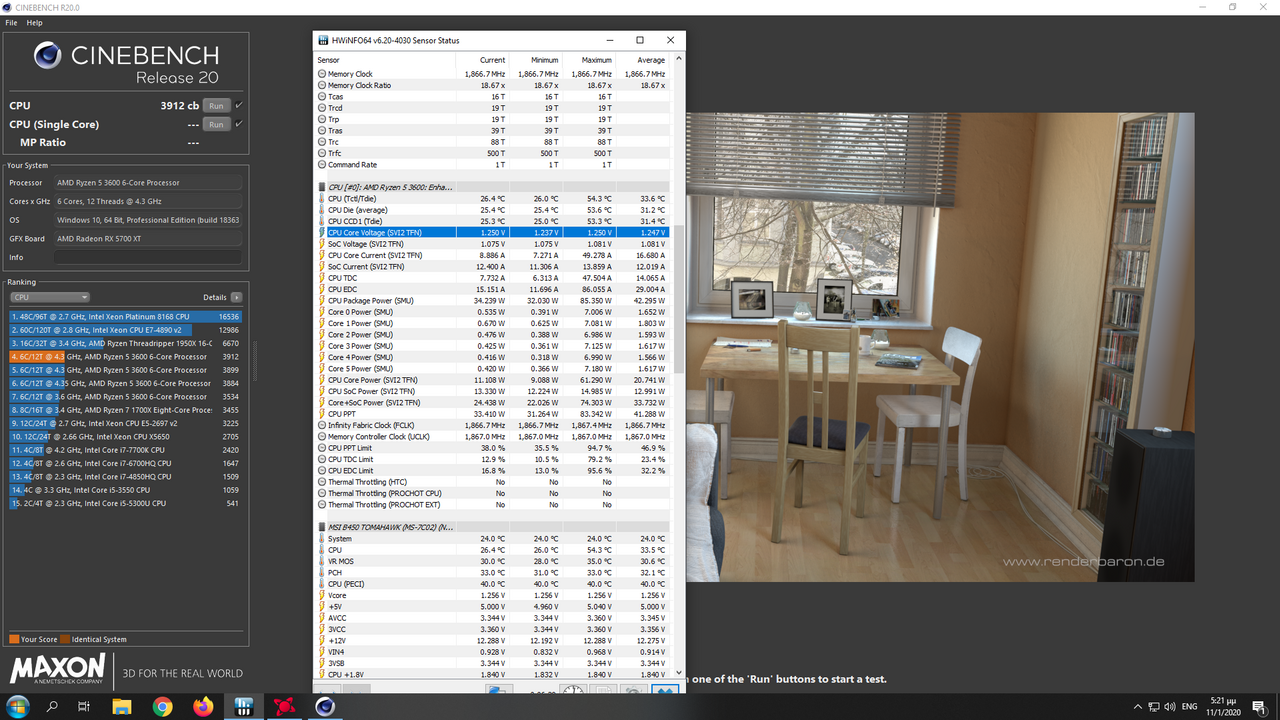The width and height of the screenshot is (1280, 720).
Task: Open Task View from taskbar
Action: pos(84,706)
